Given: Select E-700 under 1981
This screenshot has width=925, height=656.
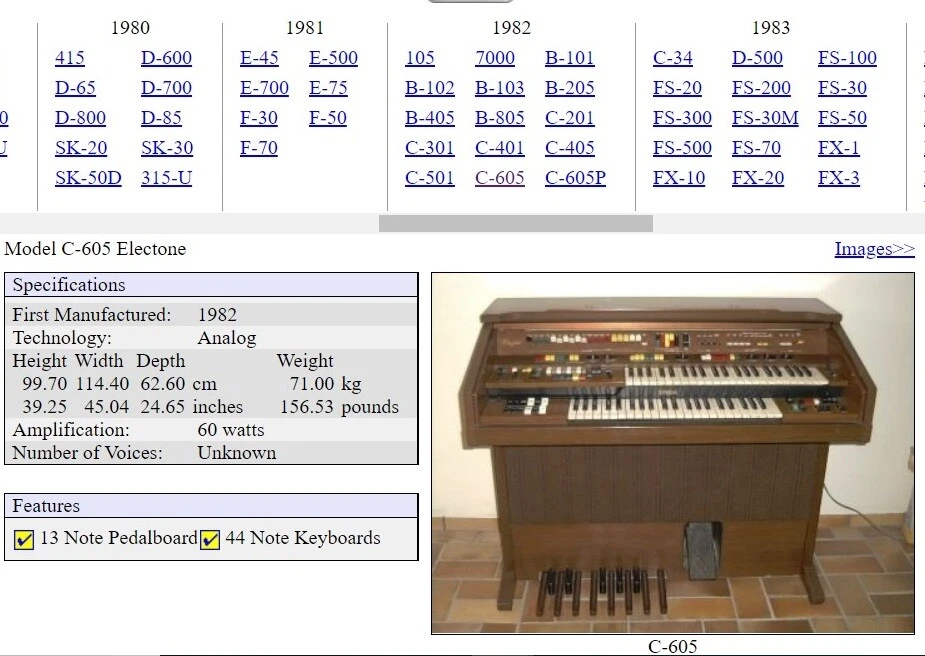Looking at the screenshot, I should [x=263, y=88].
